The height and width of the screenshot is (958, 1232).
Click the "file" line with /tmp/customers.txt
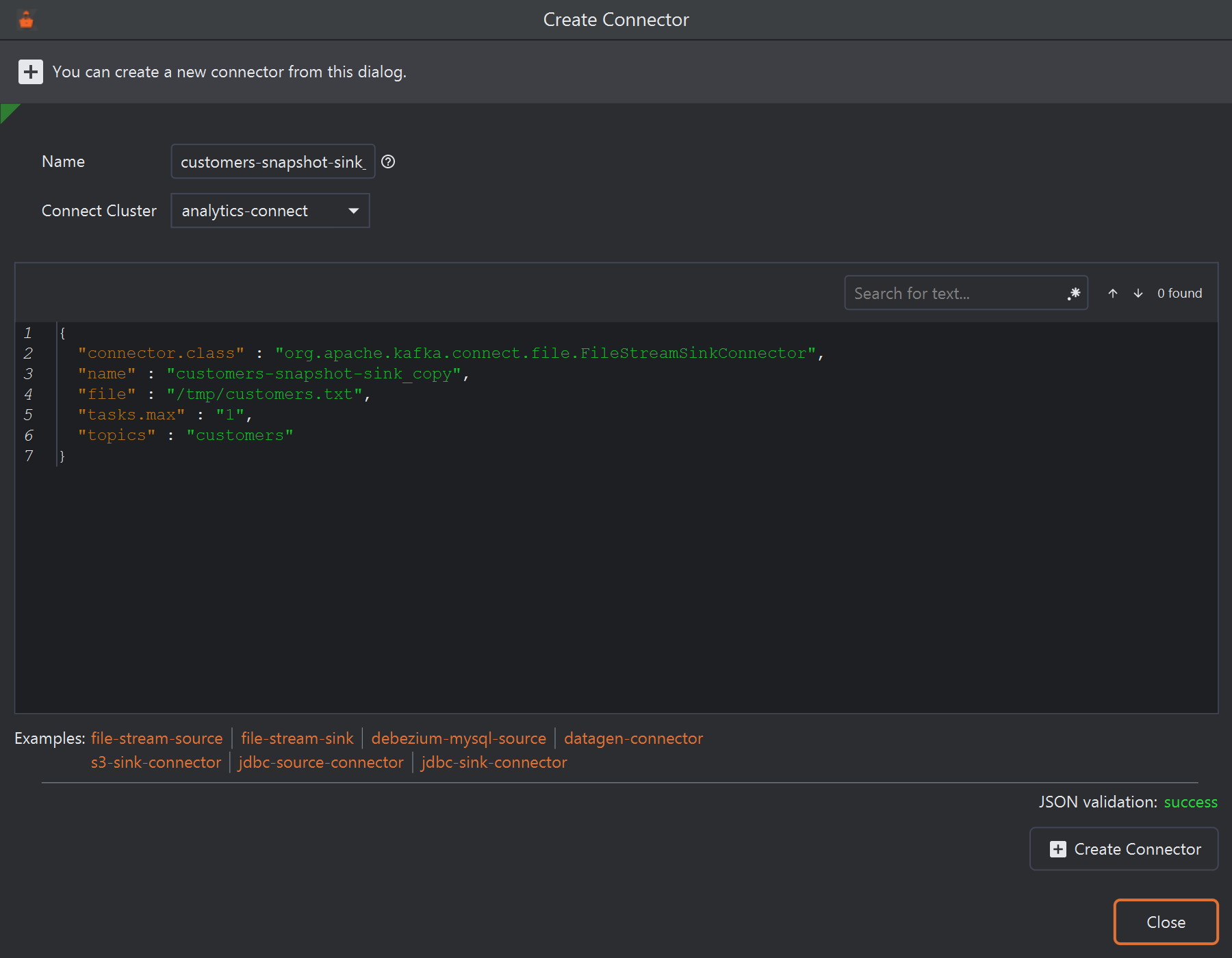[224, 394]
